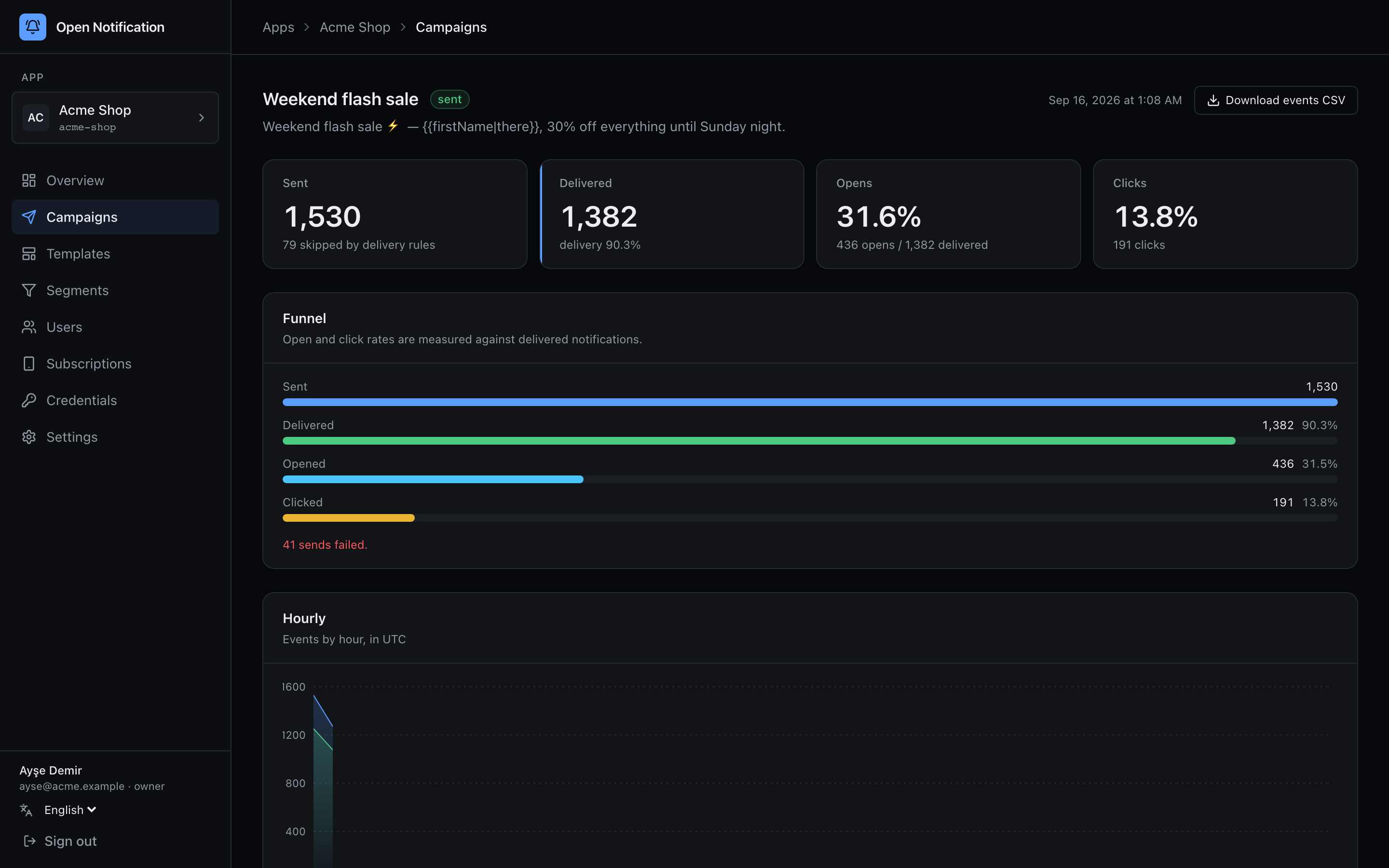Screen dimensions: 1389x868
Task: Click the download icon on CSV button
Action: [x=1213, y=100]
